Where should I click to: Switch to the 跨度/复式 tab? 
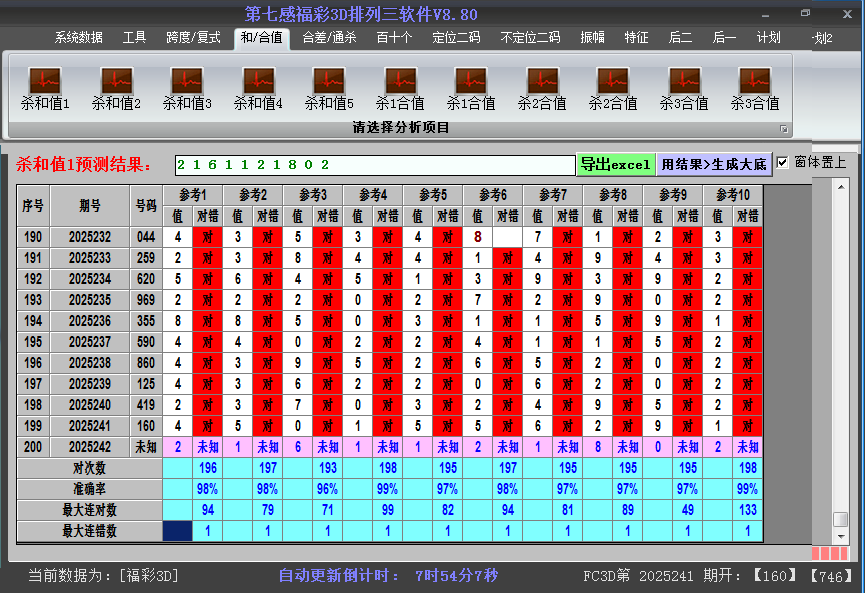click(193, 38)
